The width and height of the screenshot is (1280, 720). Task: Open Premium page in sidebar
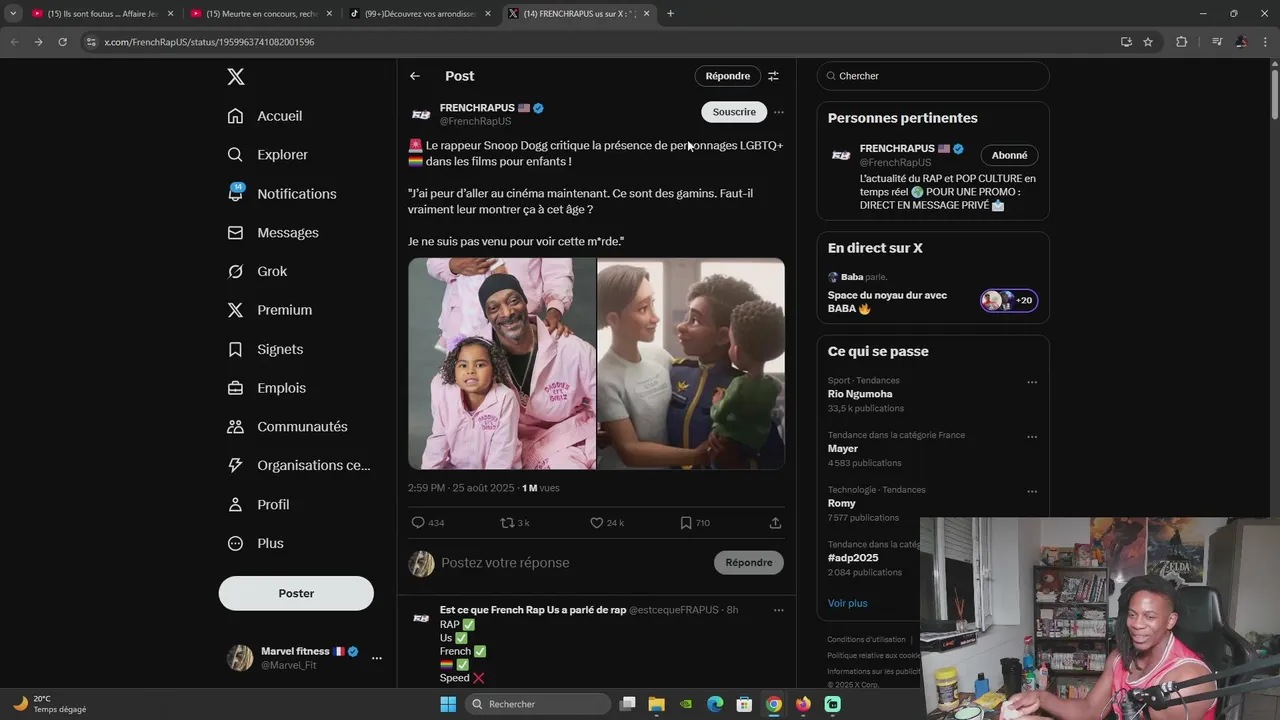269,310
